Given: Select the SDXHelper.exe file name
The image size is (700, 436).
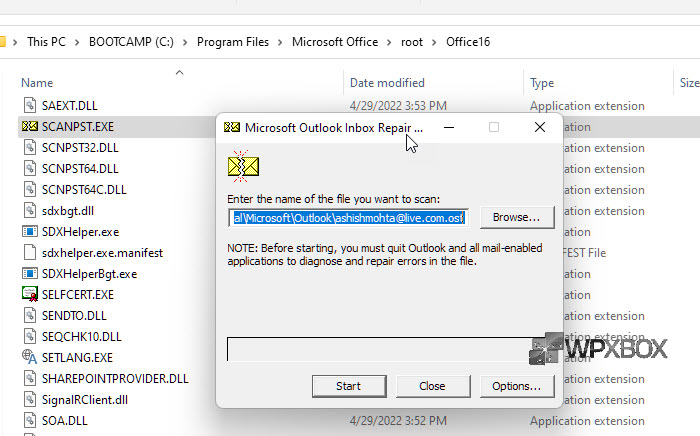Looking at the screenshot, I should [x=81, y=232].
